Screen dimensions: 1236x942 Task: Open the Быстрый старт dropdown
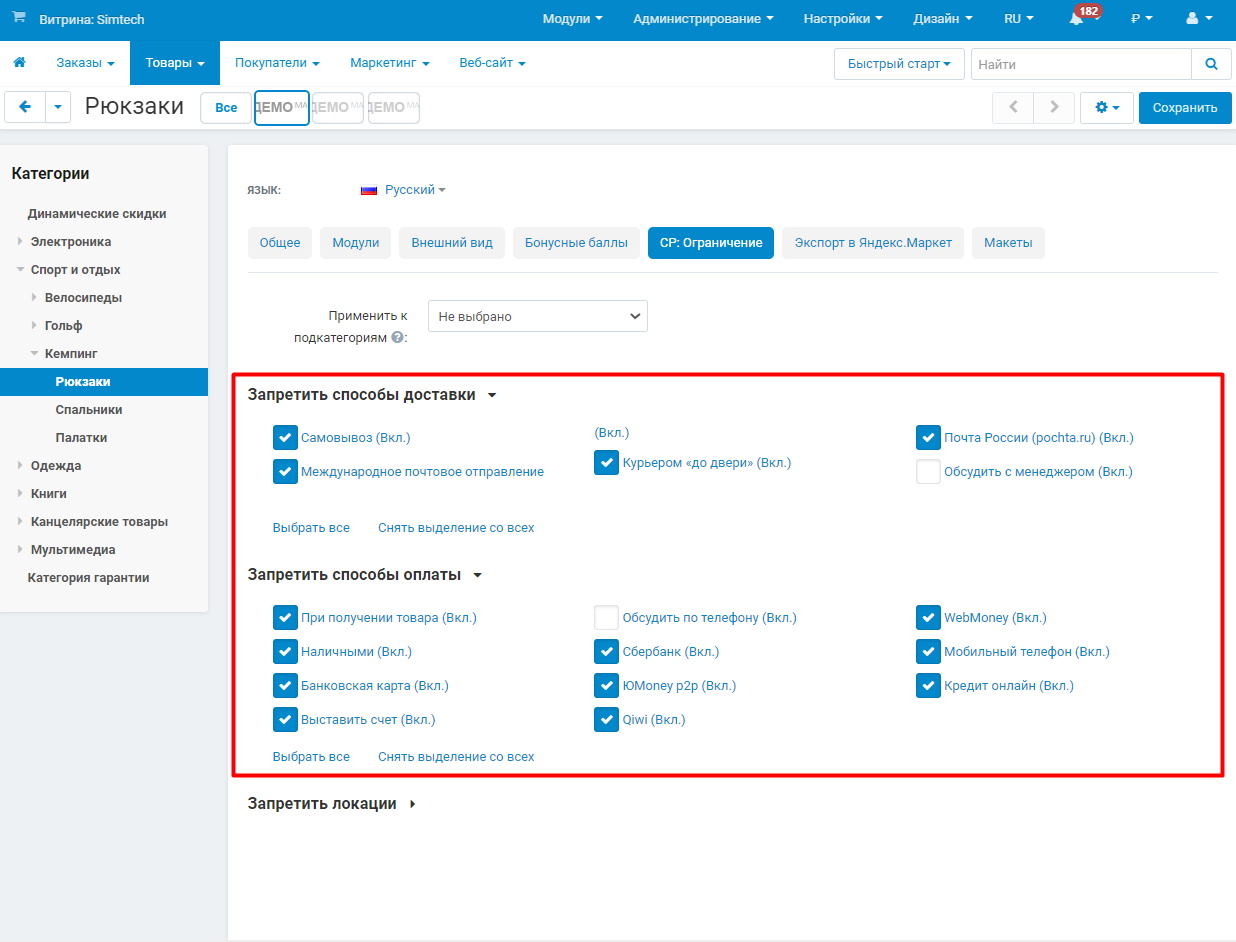coord(899,64)
